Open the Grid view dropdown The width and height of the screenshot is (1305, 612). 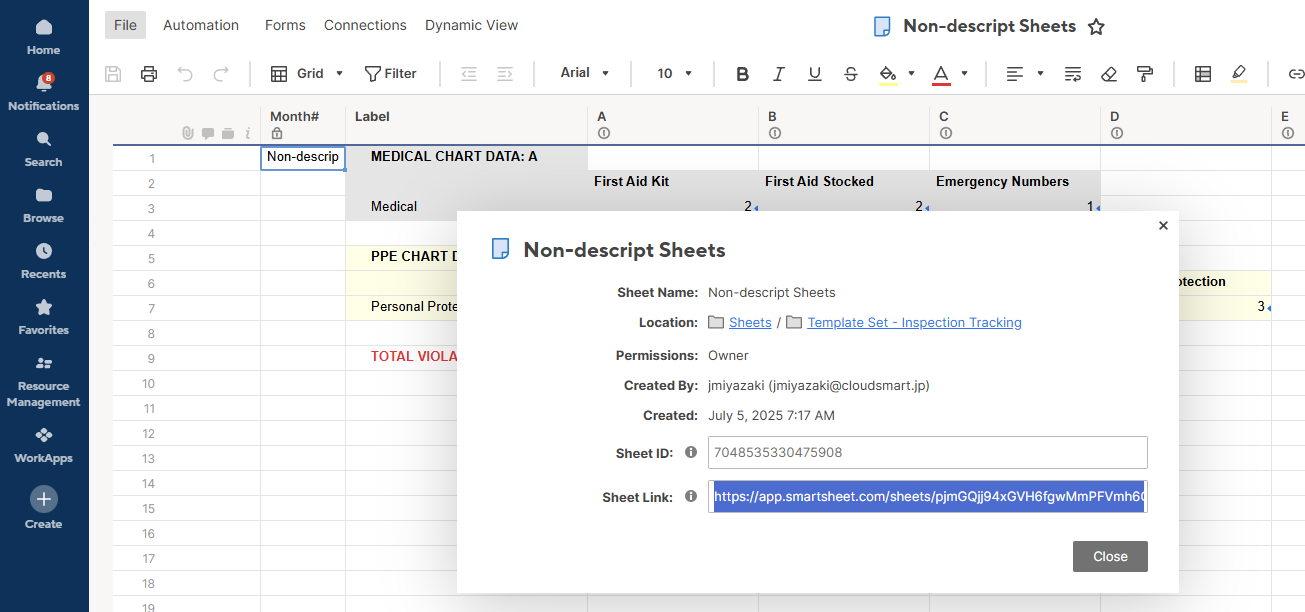[x=307, y=73]
